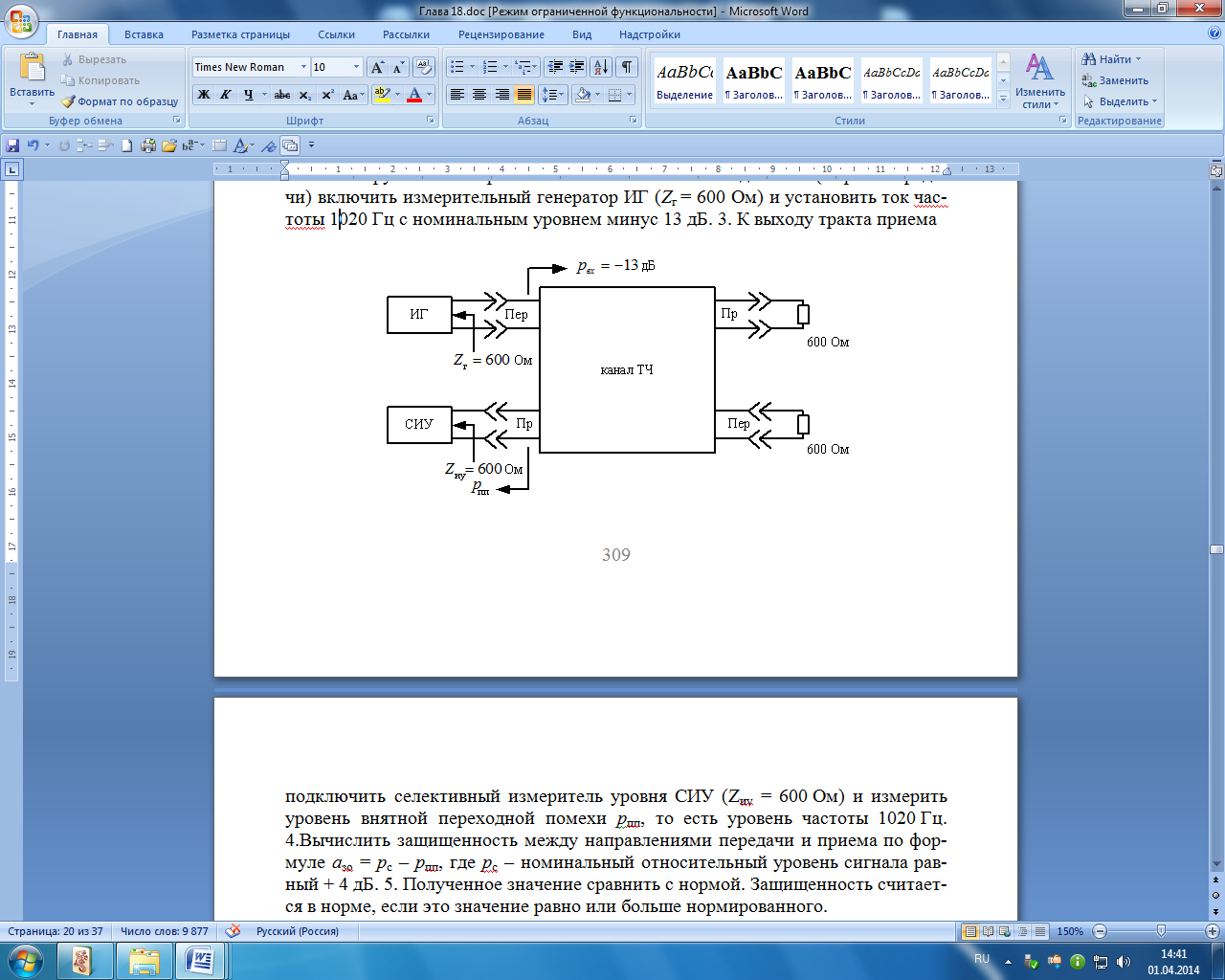Increase indent in the paragraph group
This screenshot has width=1225, height=980.
click(x=577, y=67)
